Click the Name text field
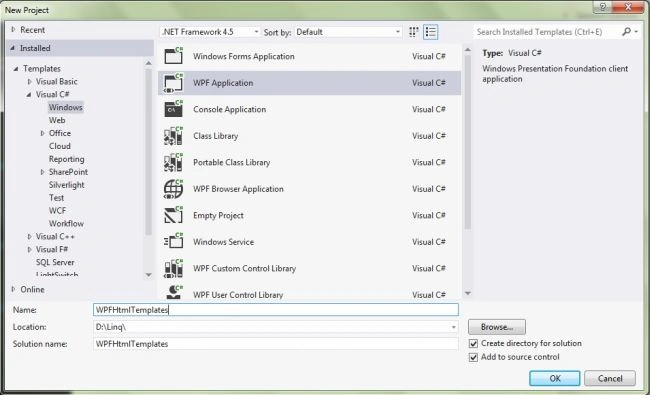Image resolution: width=650 pixels, height=395 pixels. pyautogui.click(x=276, y=310)
